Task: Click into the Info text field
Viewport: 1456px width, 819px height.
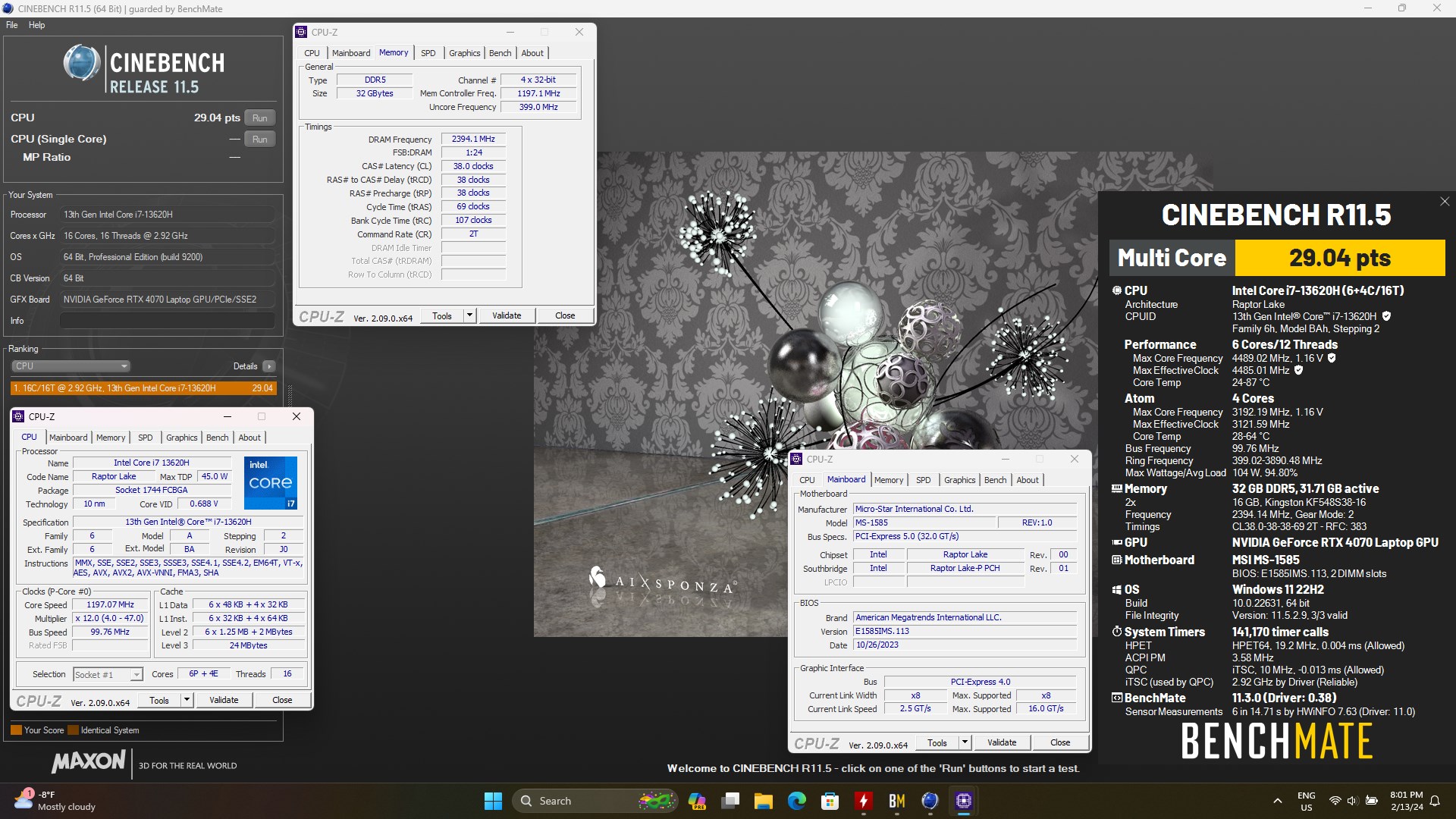Action: click(x=167, y=321)
